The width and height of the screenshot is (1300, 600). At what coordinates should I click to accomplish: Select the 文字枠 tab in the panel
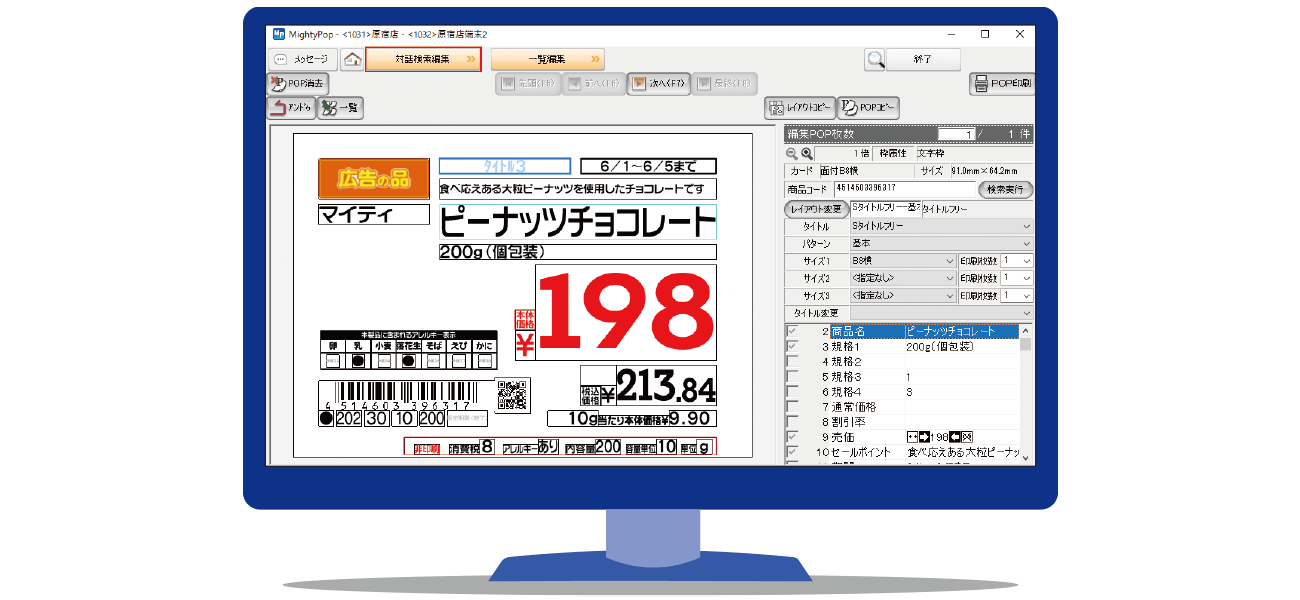click(932, 154)
